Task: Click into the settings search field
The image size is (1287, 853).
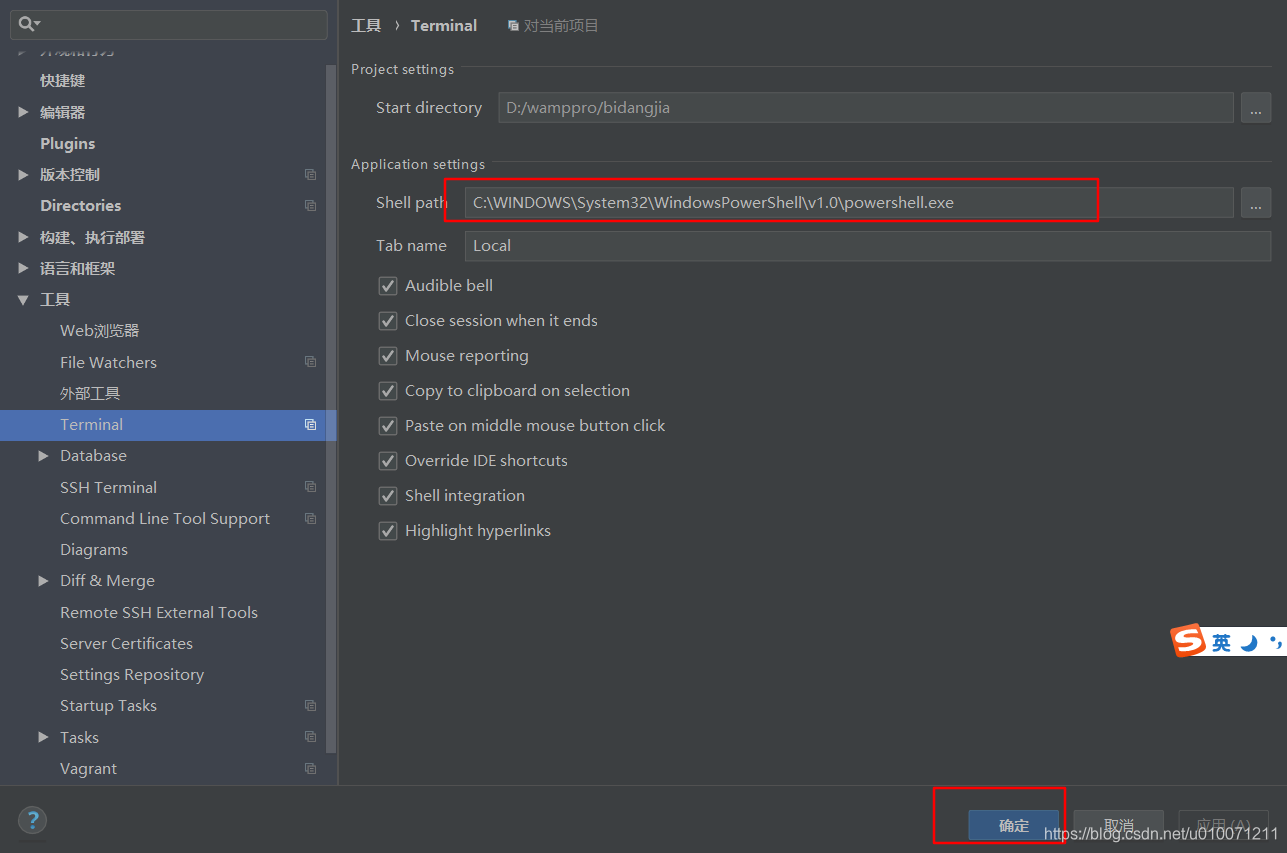Action: 170,24
